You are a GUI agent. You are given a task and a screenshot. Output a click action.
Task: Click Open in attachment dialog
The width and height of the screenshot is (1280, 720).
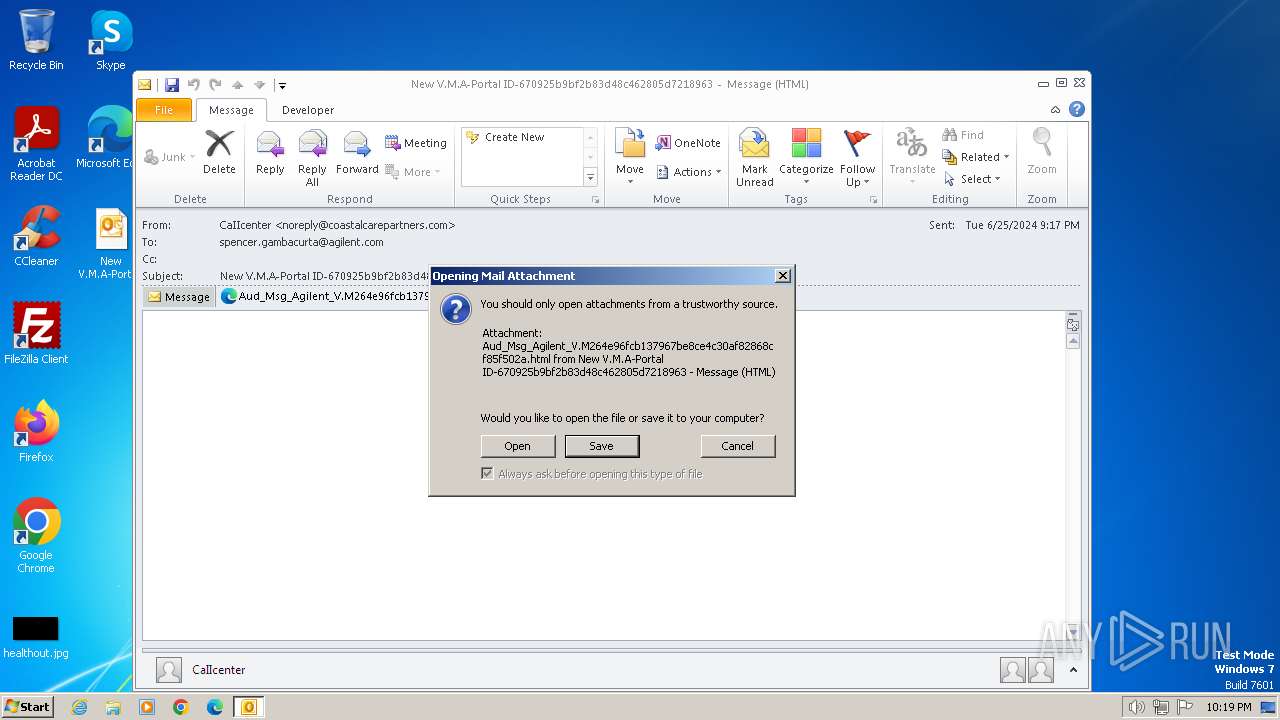pyautogui.click(x=517, y=446)
